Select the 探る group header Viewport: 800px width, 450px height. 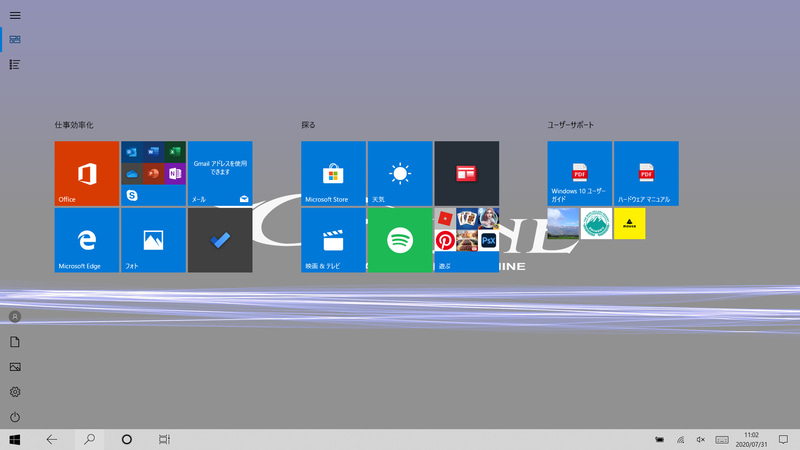[308, 125]
